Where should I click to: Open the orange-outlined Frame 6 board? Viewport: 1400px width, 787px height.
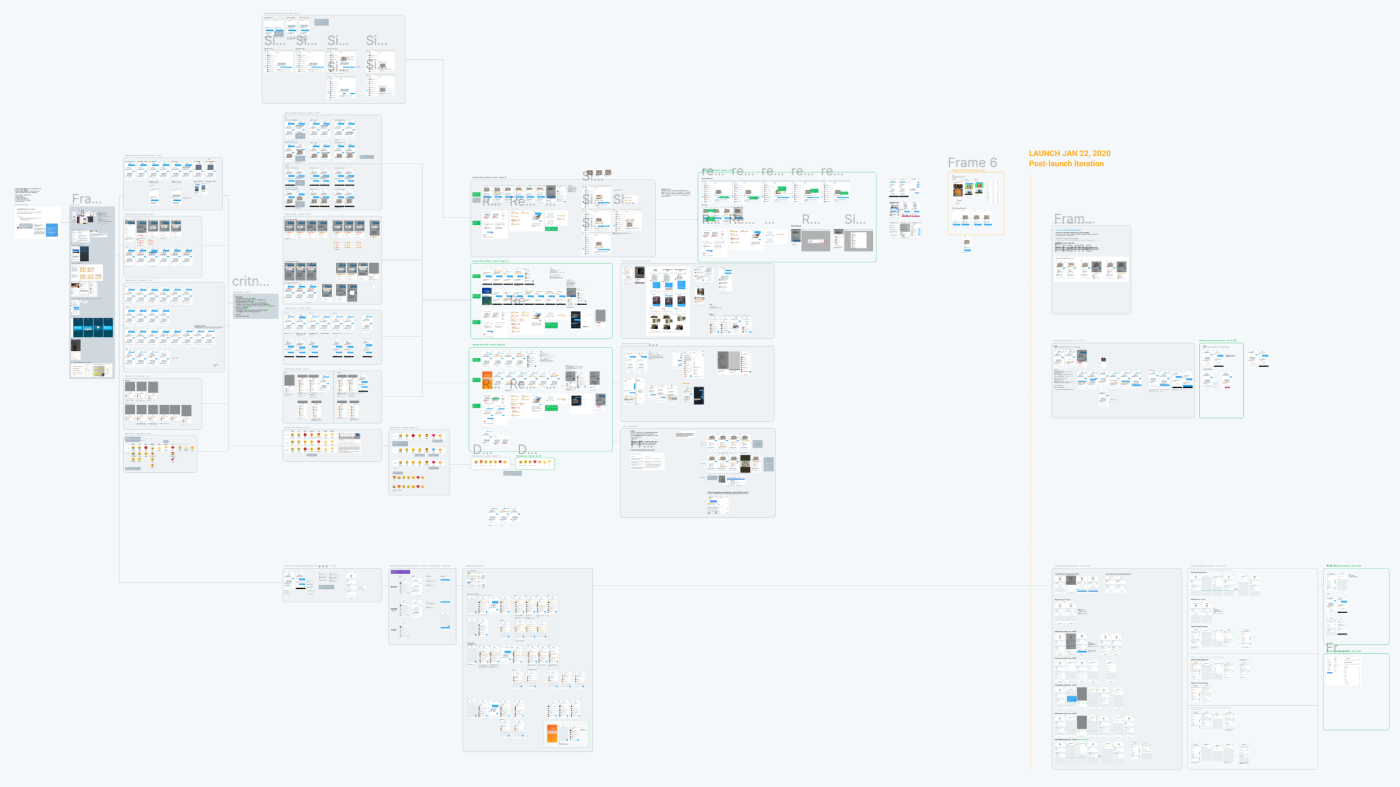tap(976, 203)
